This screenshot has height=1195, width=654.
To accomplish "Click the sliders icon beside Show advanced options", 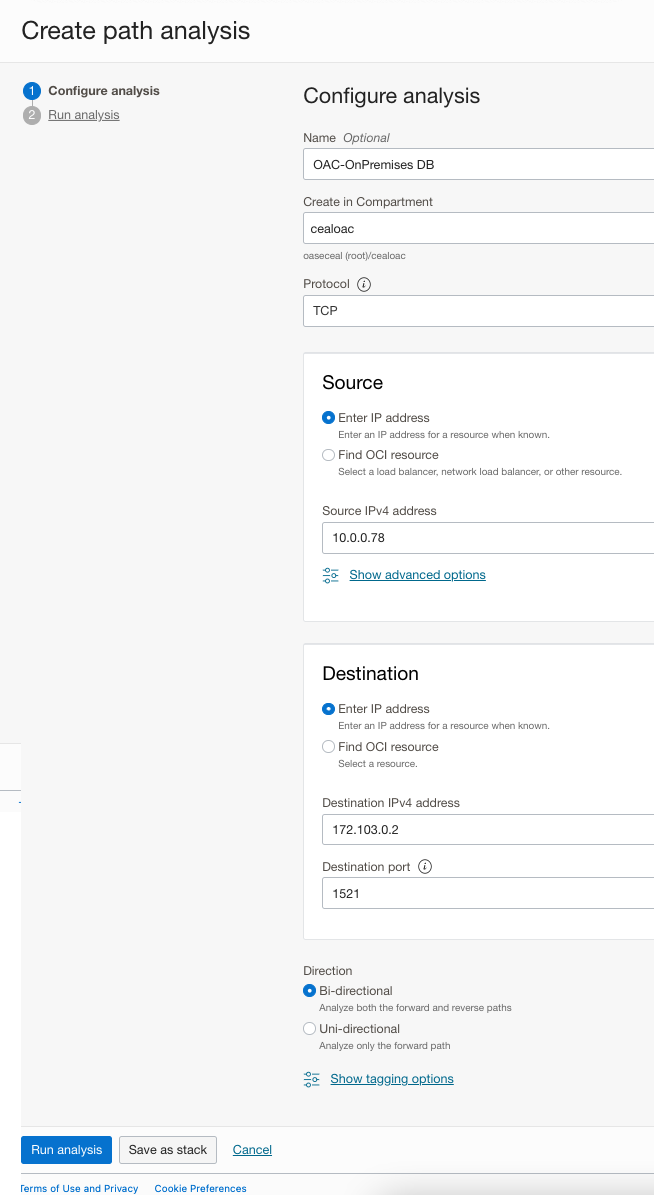I will tap(330, 575).
